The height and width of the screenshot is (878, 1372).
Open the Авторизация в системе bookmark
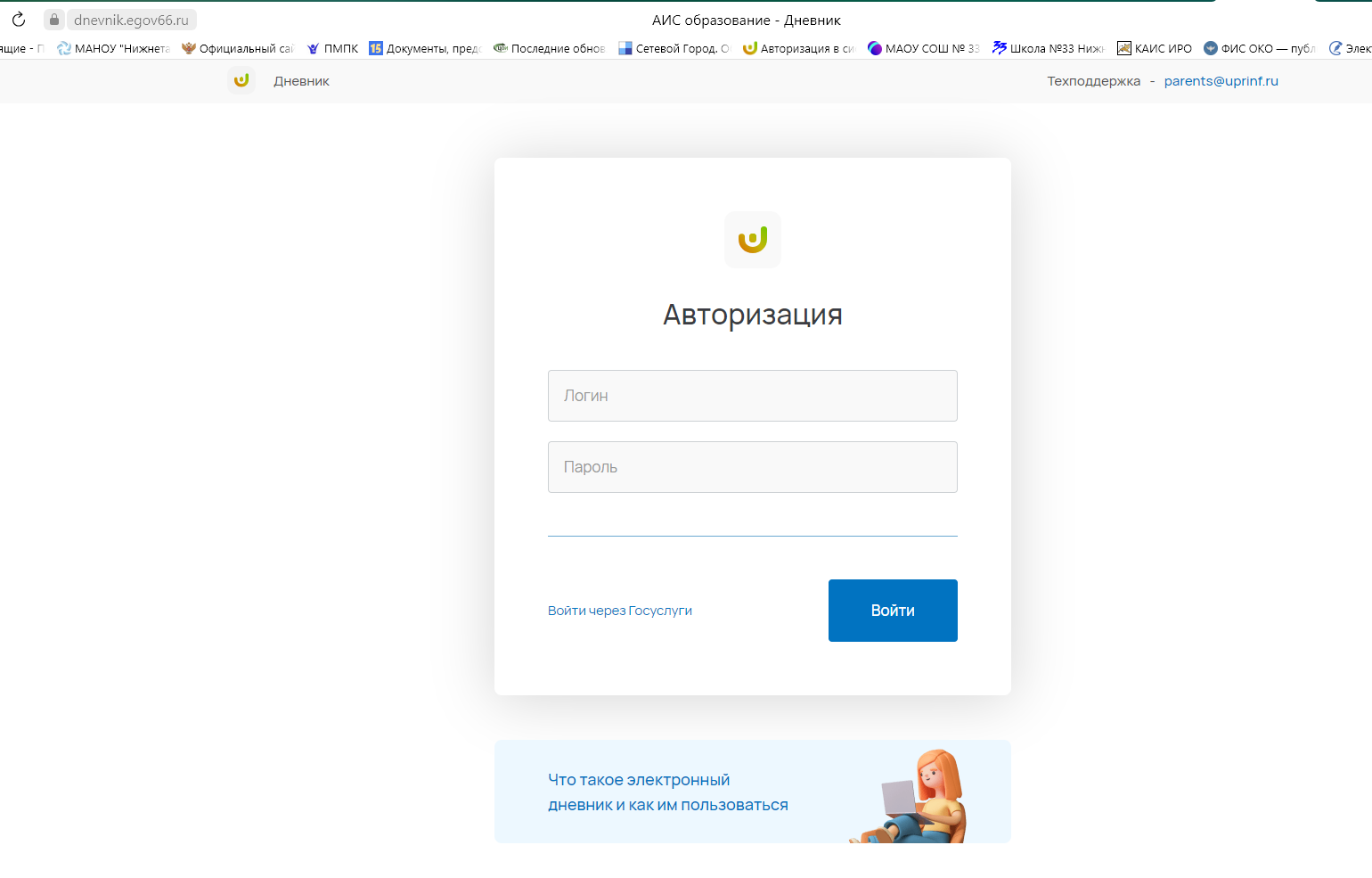[x=799, y=48]
